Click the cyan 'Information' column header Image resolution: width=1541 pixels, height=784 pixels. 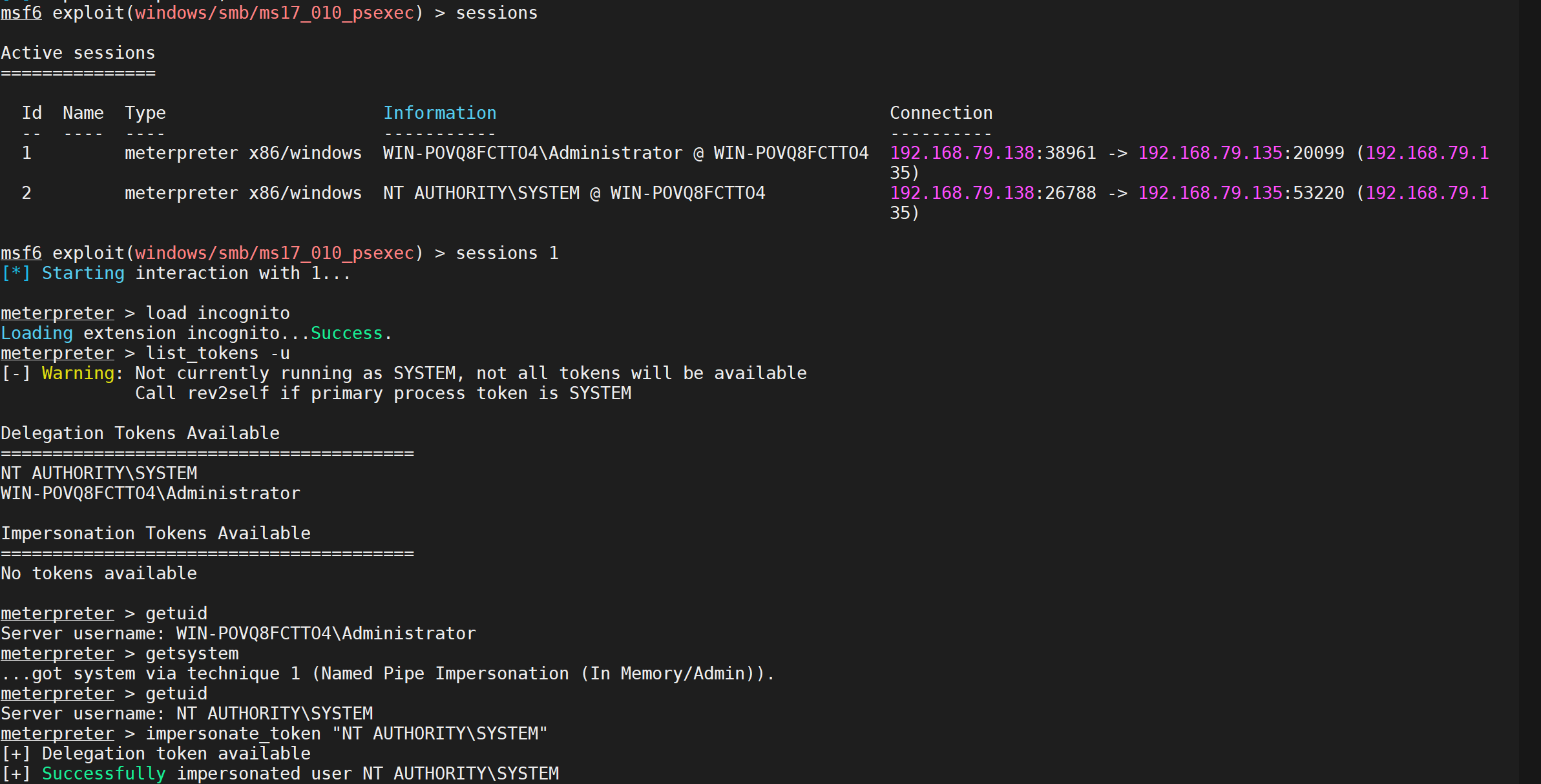click(x=439, y=113)
